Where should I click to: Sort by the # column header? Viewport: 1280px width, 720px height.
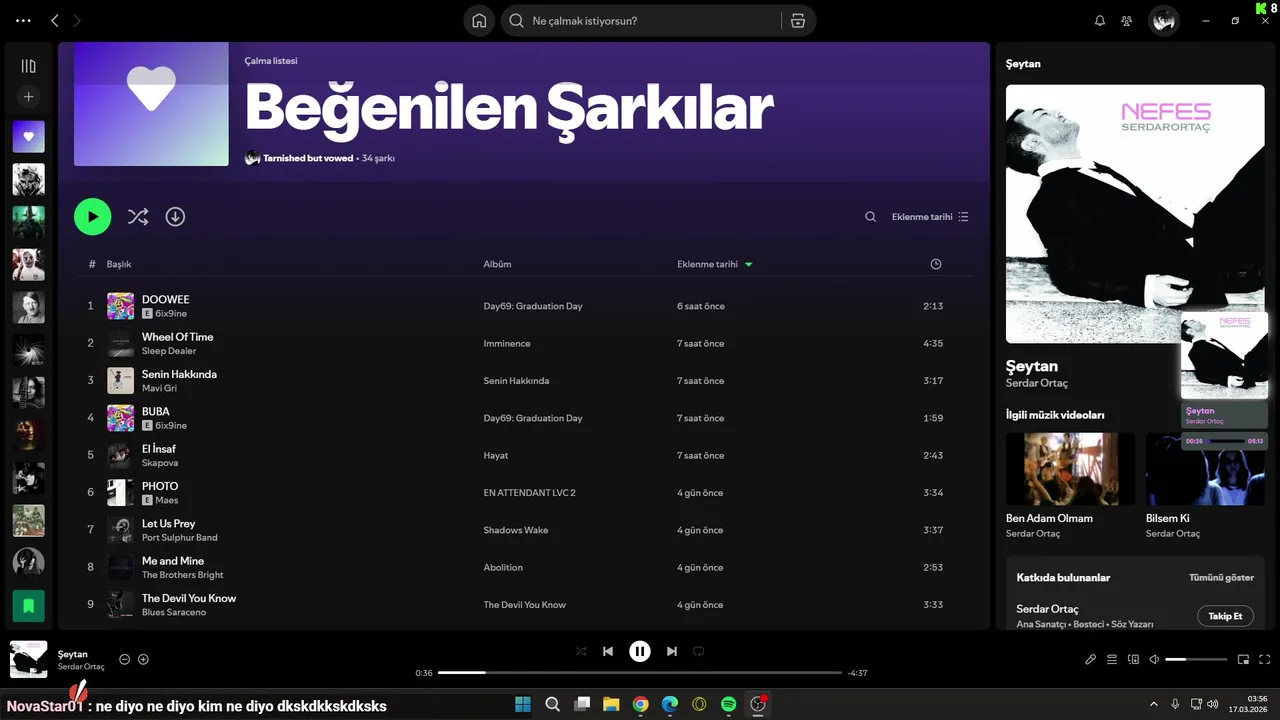point(92,264)
